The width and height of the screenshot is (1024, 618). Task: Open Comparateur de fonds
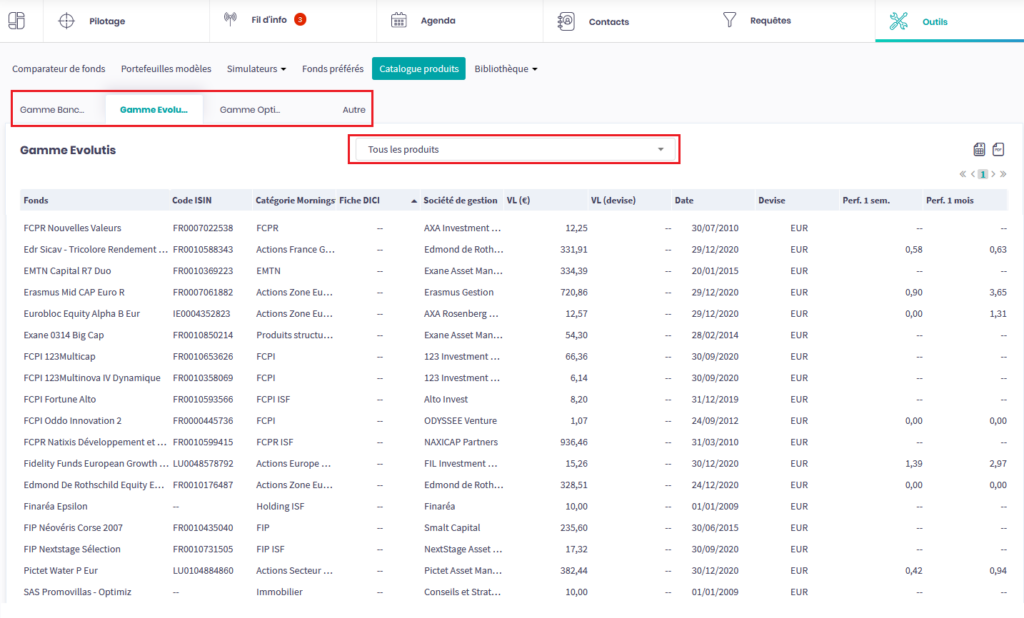58,69
